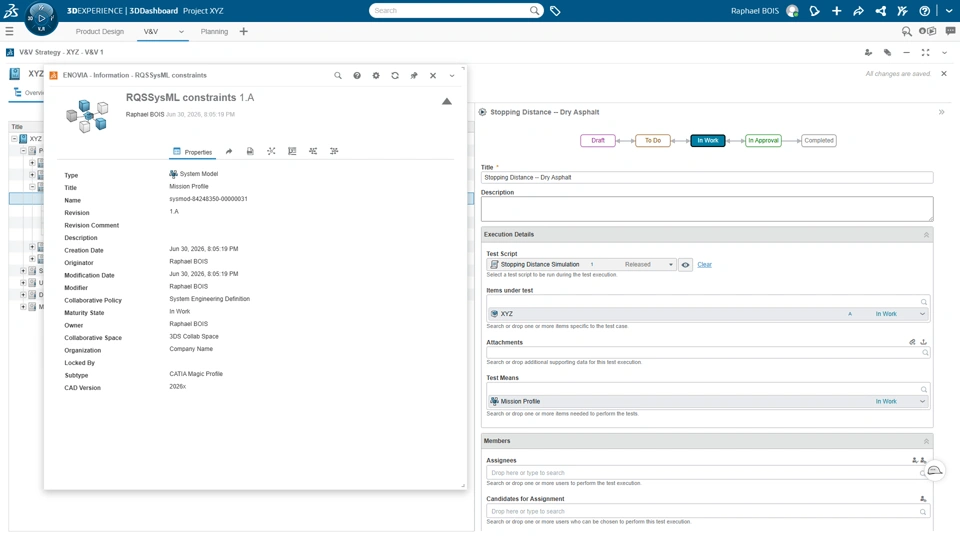Download attachments icon

(923, 342)
